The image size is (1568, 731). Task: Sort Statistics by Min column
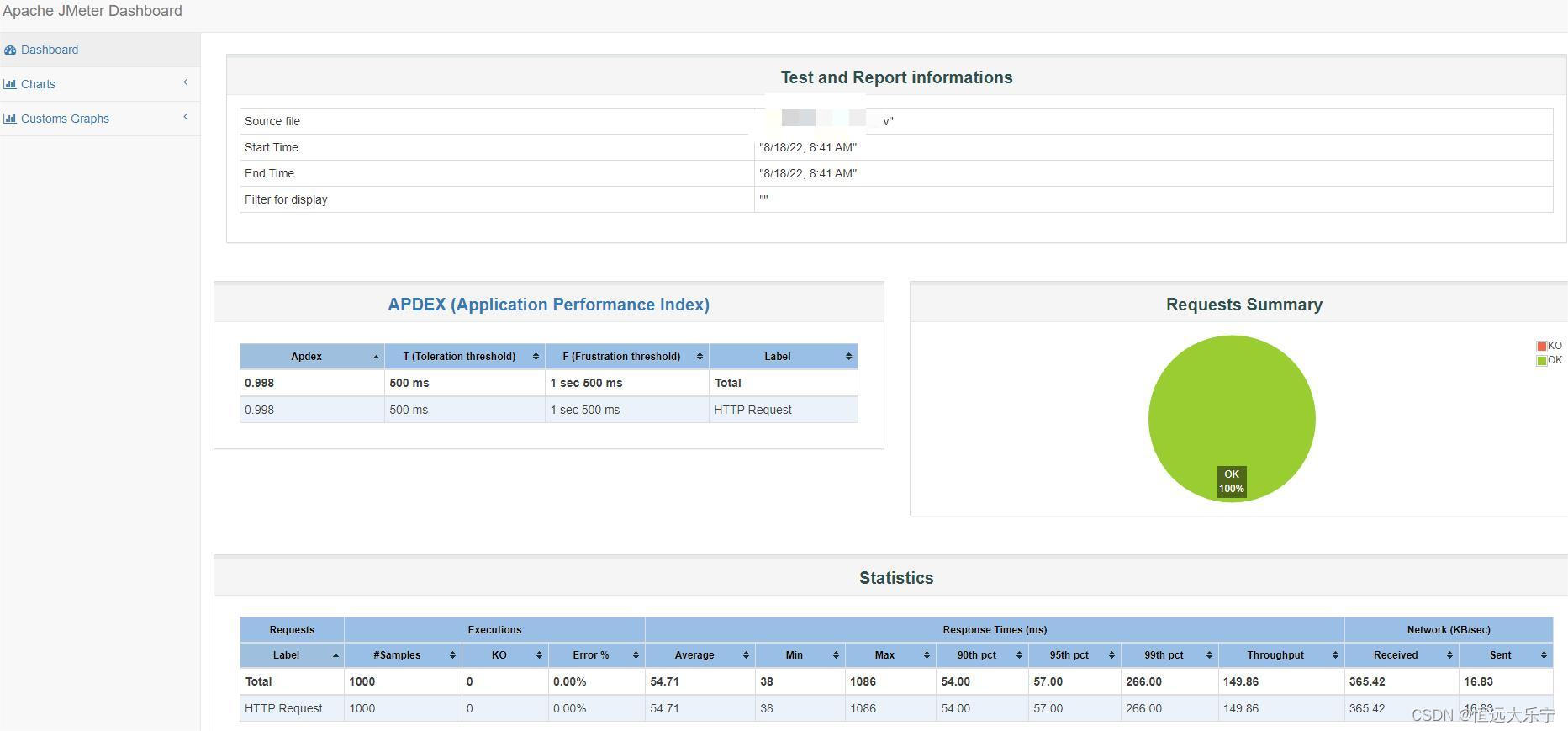[x=800, y=655]
